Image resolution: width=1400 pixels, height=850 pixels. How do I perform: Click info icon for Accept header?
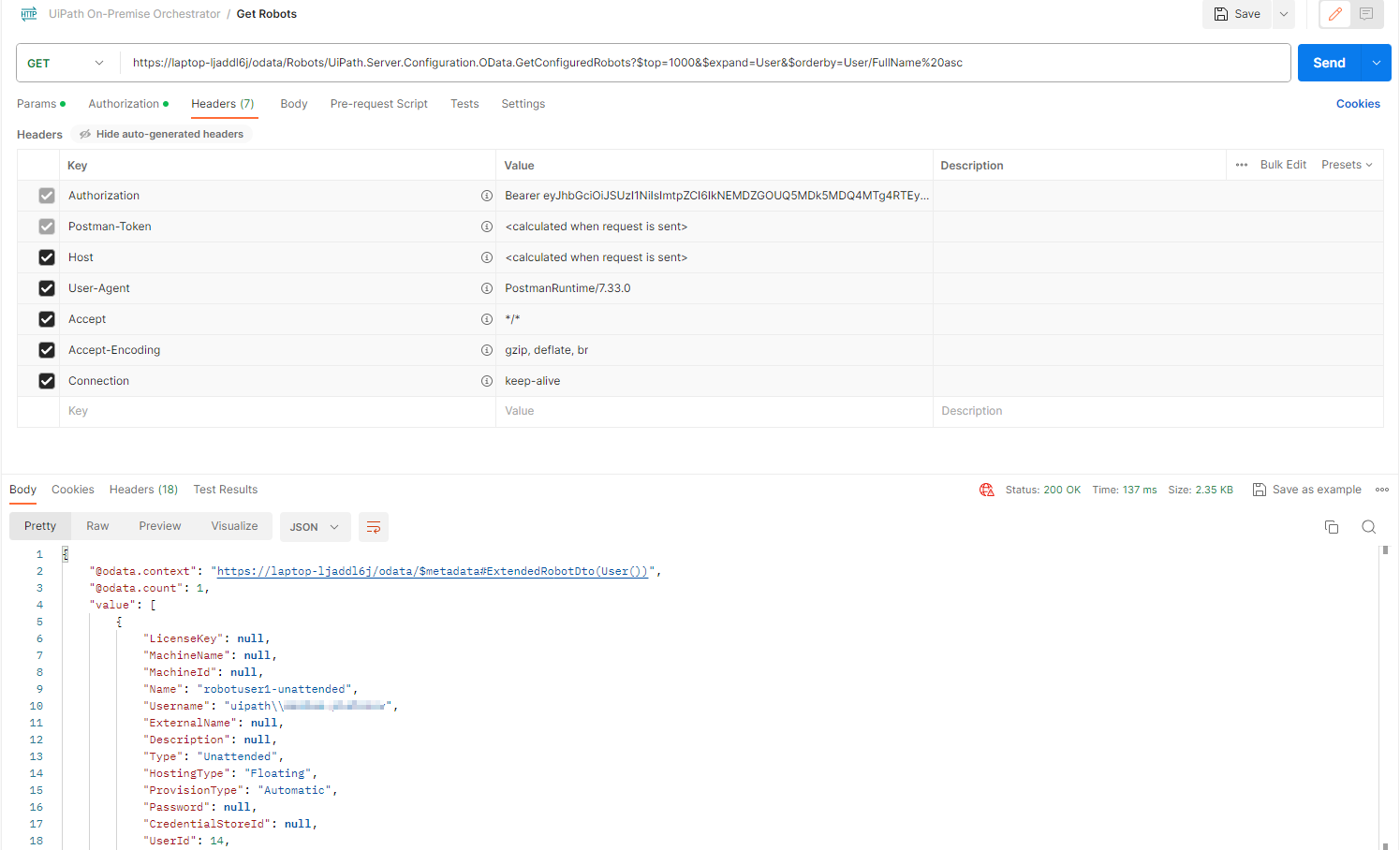(x=487, y=319)
